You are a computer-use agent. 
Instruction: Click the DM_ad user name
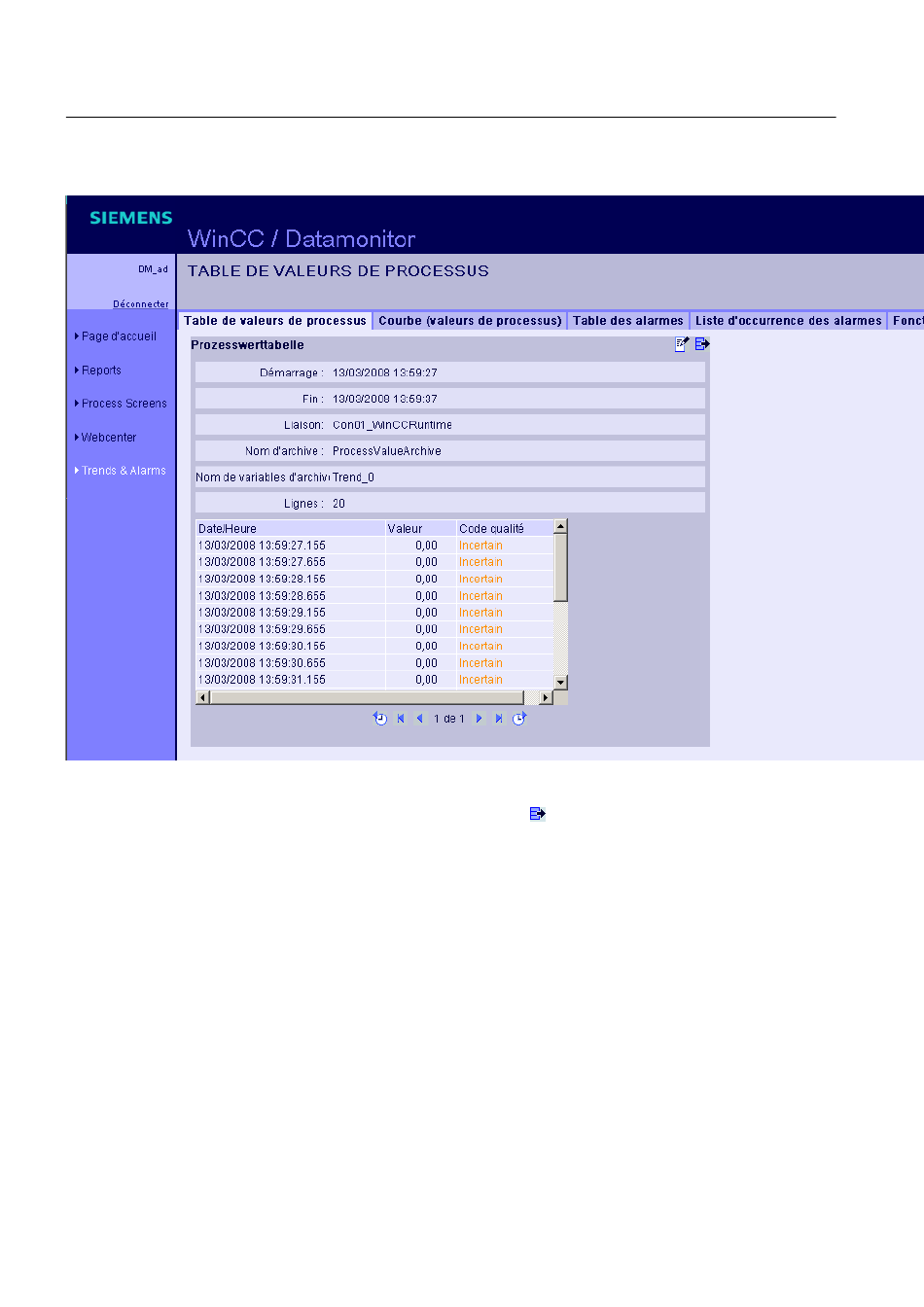[x=153, y=269]
